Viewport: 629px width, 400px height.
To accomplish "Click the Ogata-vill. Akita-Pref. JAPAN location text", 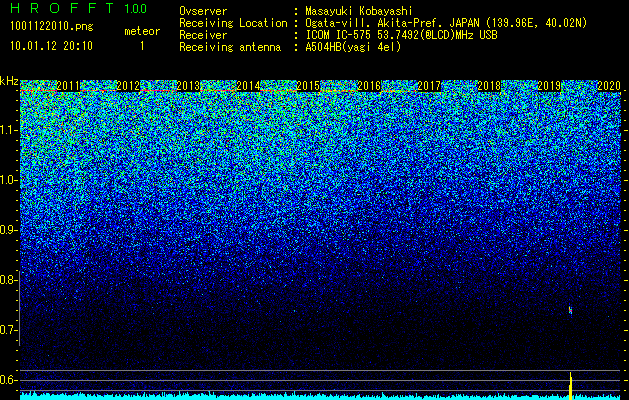I will [446, 23].
